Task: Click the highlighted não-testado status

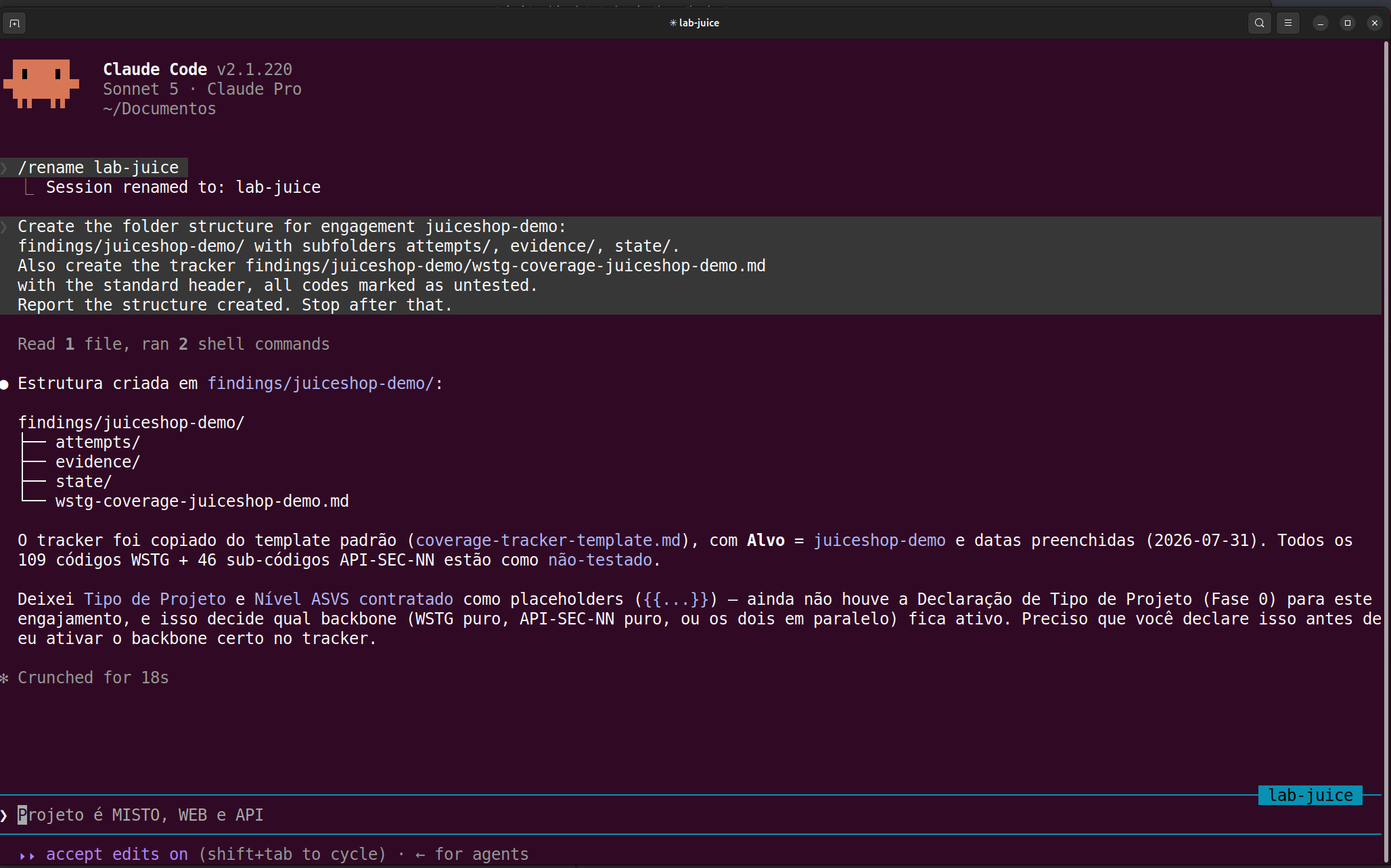Action: [600, 560]
